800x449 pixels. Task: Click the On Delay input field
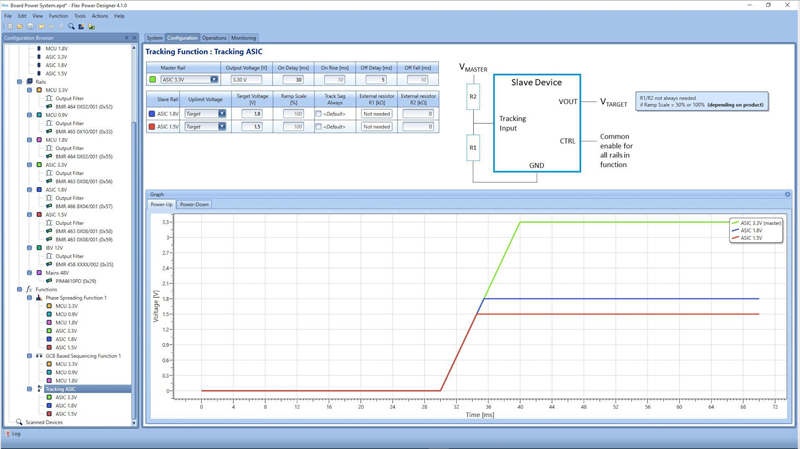[292, 80]
